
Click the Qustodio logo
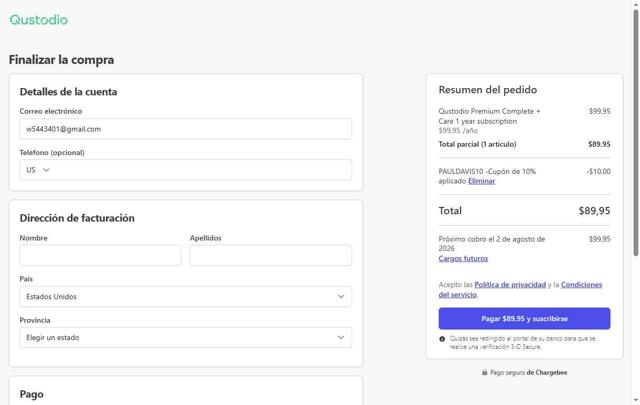[x=39, y=20]
